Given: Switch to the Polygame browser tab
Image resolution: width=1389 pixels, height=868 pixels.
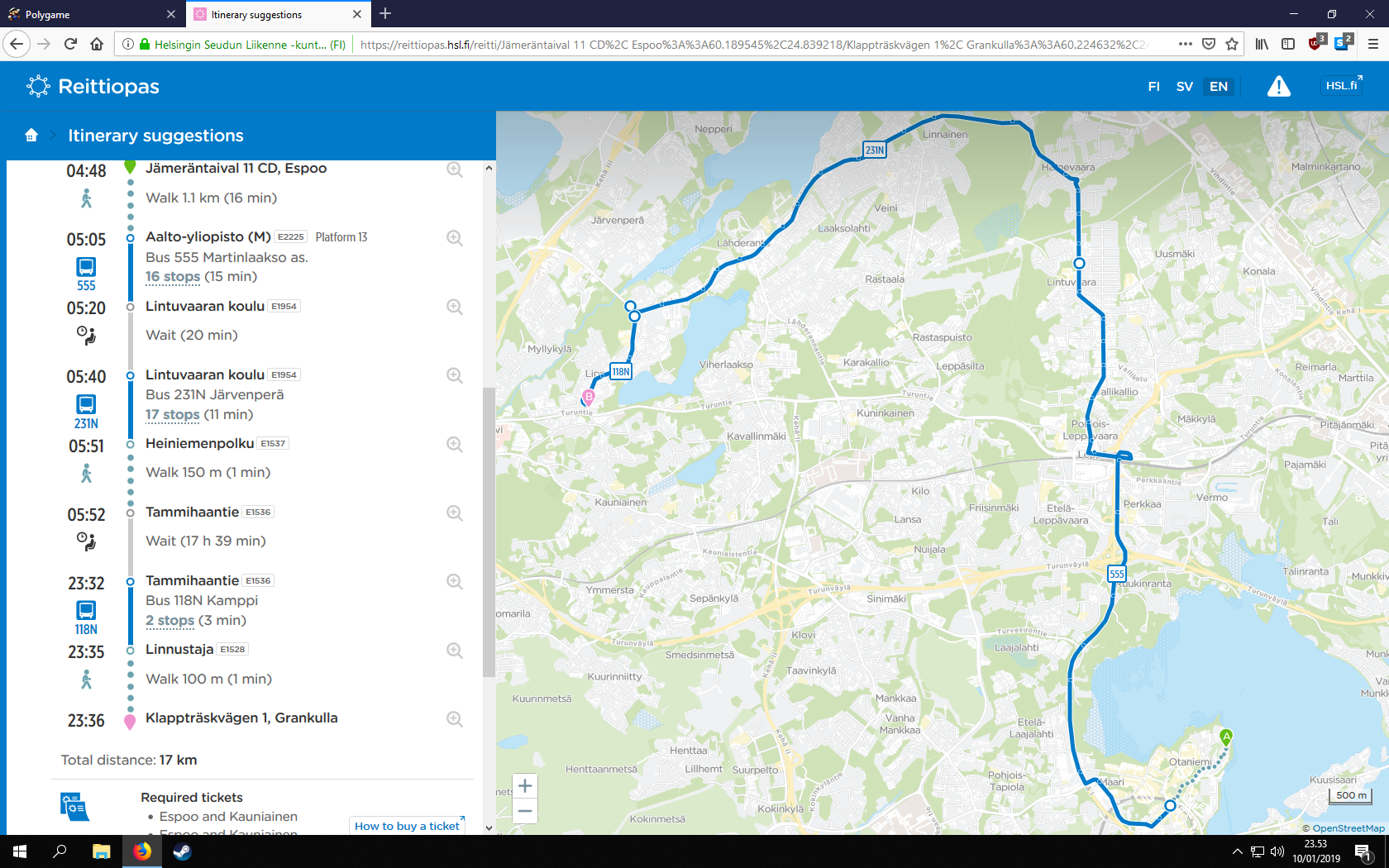Looking at the screenshot, I should tap(91, 14).
